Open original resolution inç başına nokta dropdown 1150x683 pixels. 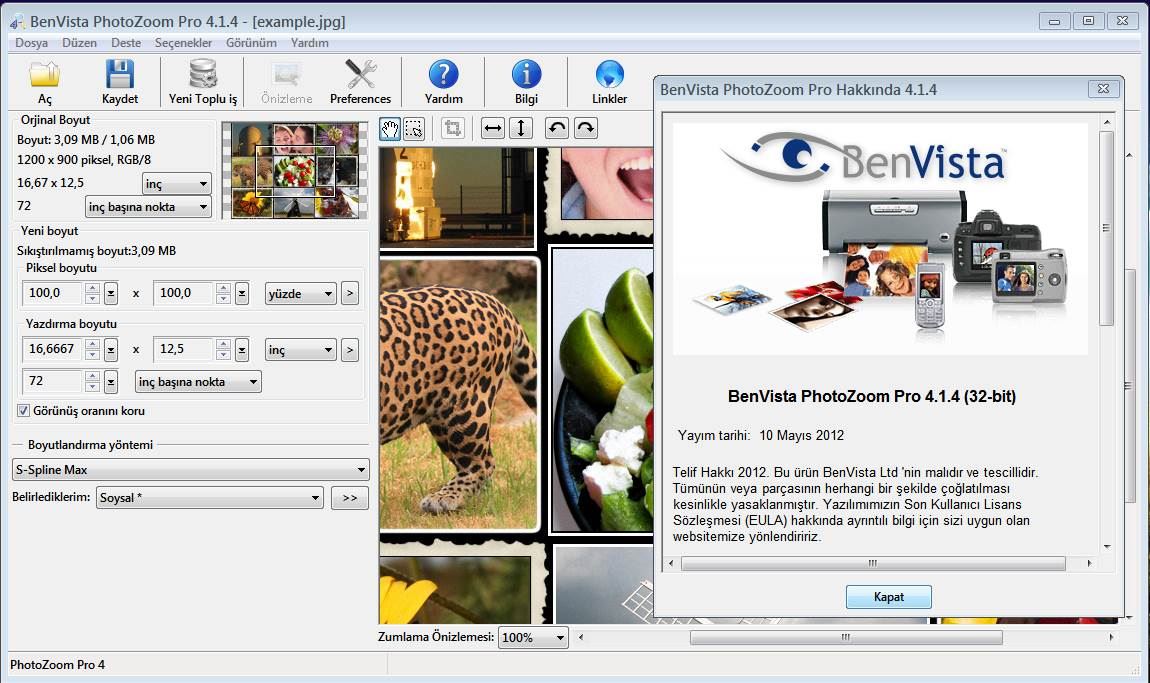click(149, 207)
